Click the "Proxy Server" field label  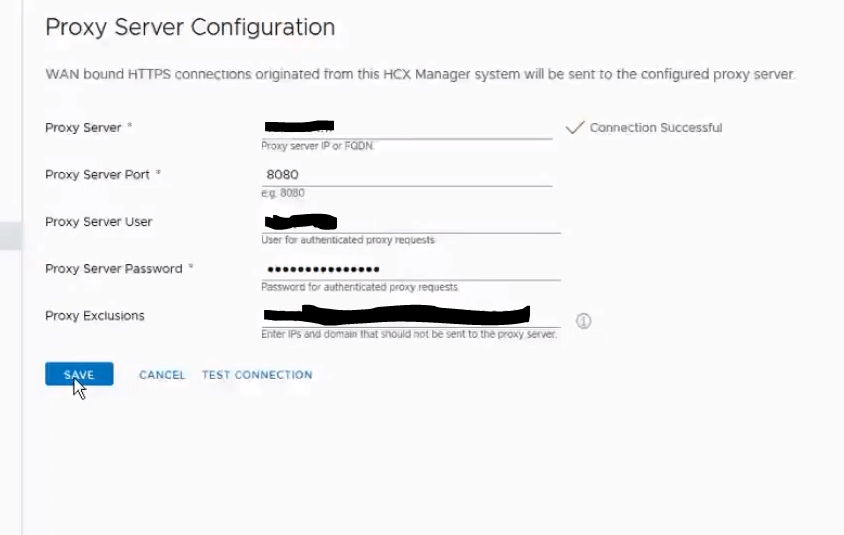[x=83, y=128]
